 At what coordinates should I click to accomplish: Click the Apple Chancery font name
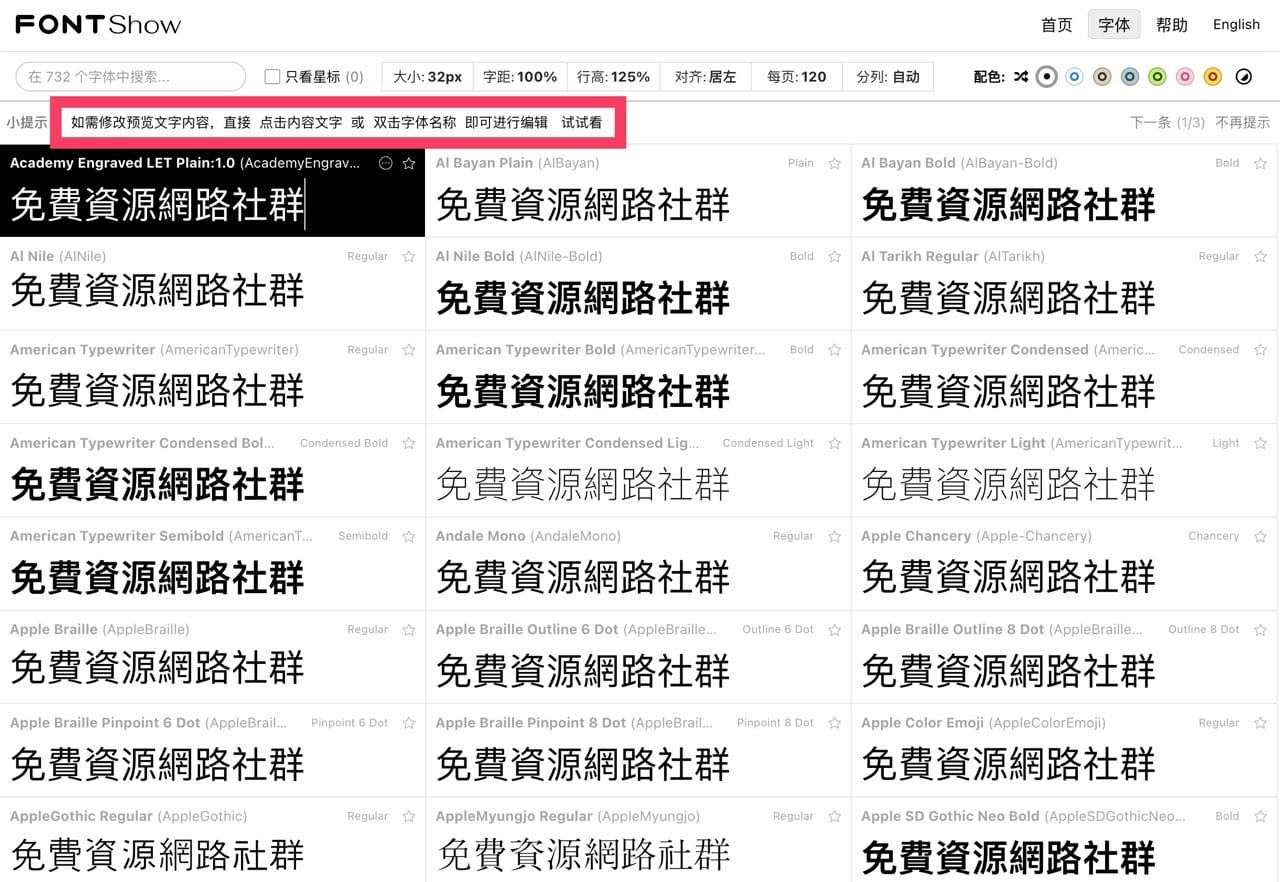(976, 537)
